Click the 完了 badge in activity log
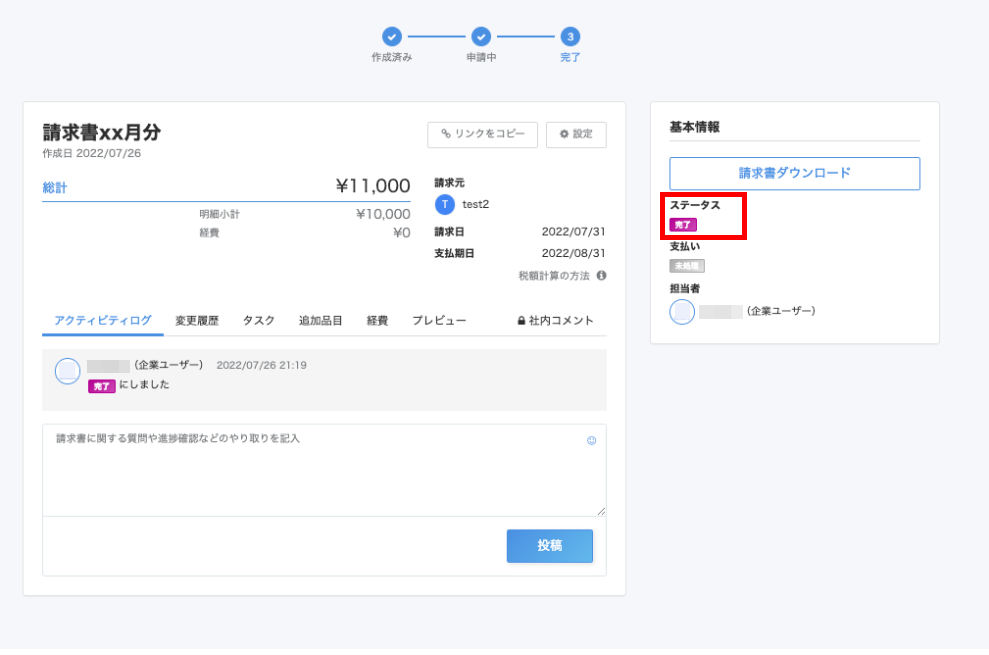Screen dimensions: 989x655 (102, 386)
